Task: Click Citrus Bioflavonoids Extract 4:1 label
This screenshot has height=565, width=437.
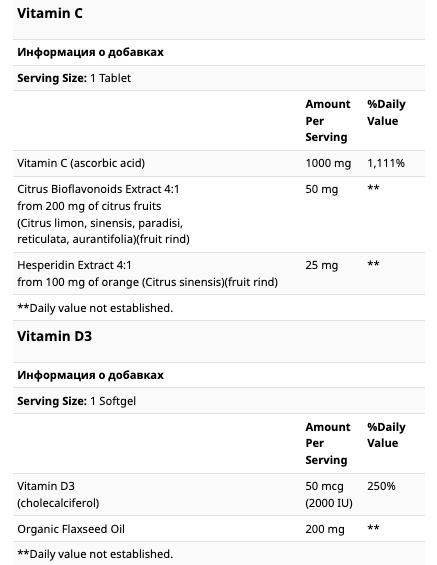Action: pos(98,189)
